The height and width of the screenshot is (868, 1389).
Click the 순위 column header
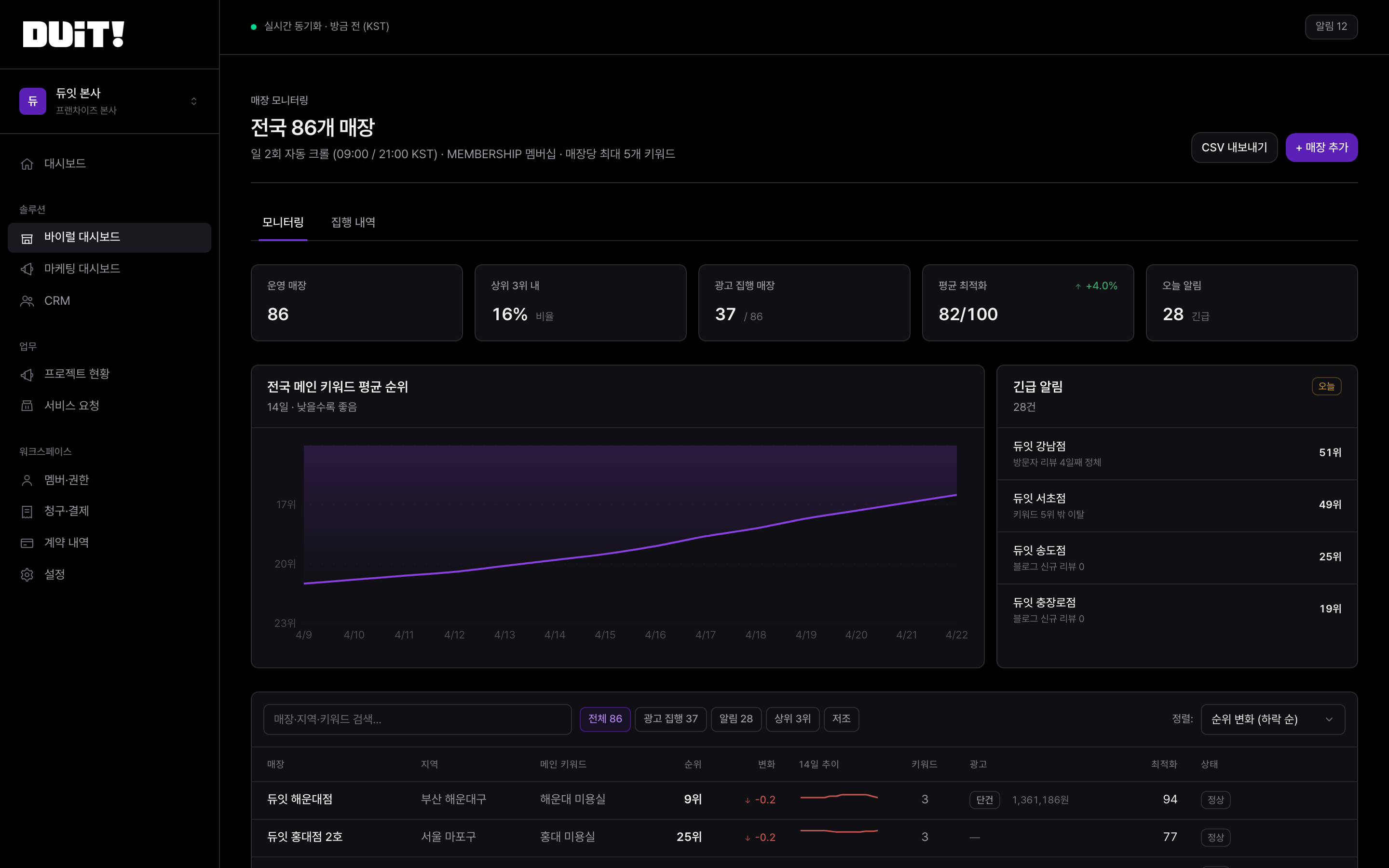click(693, 765)
